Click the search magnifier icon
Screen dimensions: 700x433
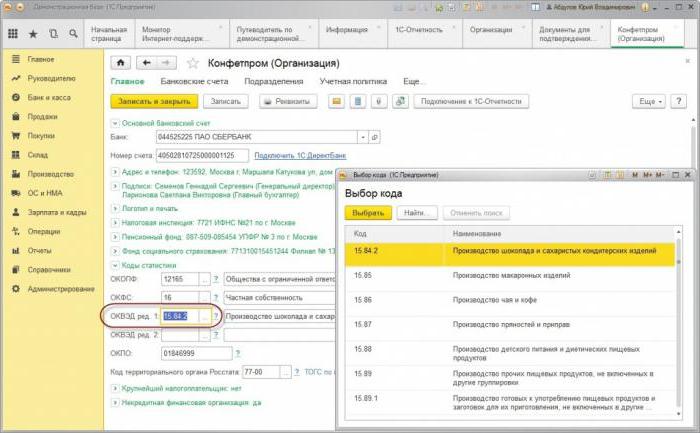pyautogui.click(x=73, y=33)
